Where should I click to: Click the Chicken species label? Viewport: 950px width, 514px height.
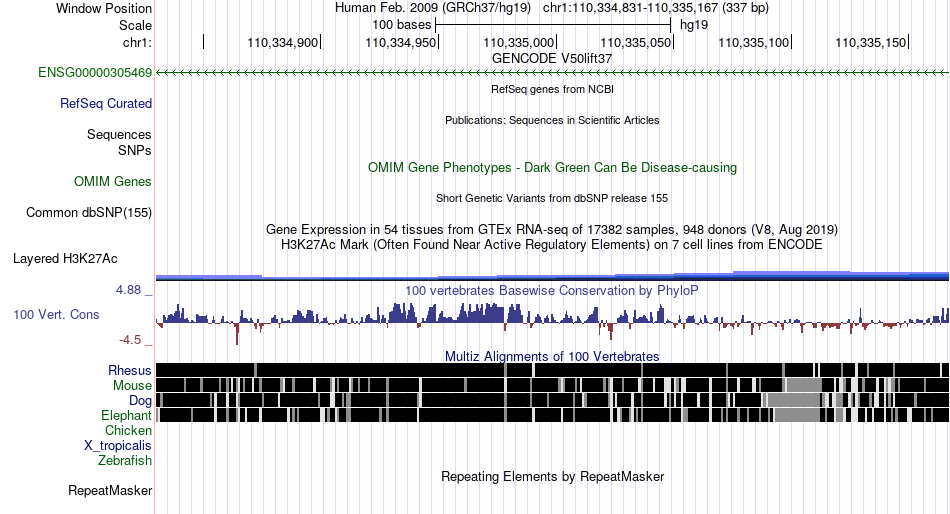tap(128, 430)
